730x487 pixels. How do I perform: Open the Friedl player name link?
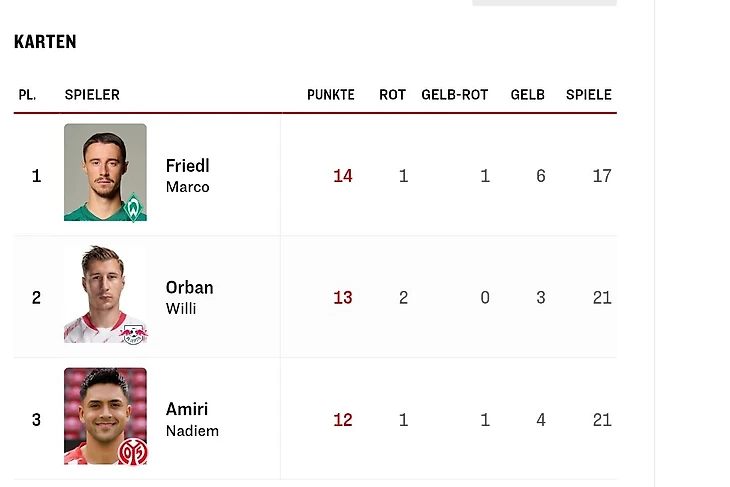(x=188, y=166)
